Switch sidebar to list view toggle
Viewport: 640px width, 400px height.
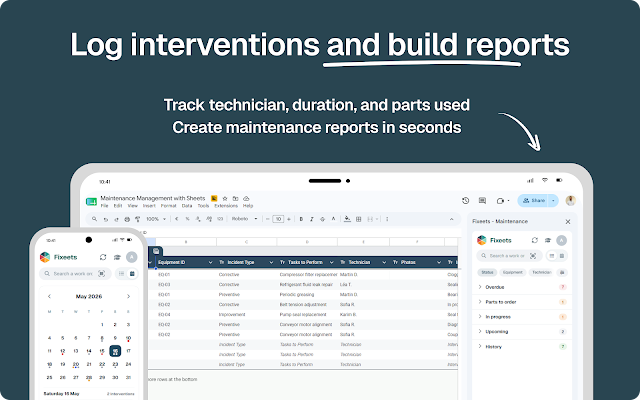click(552, 256)
